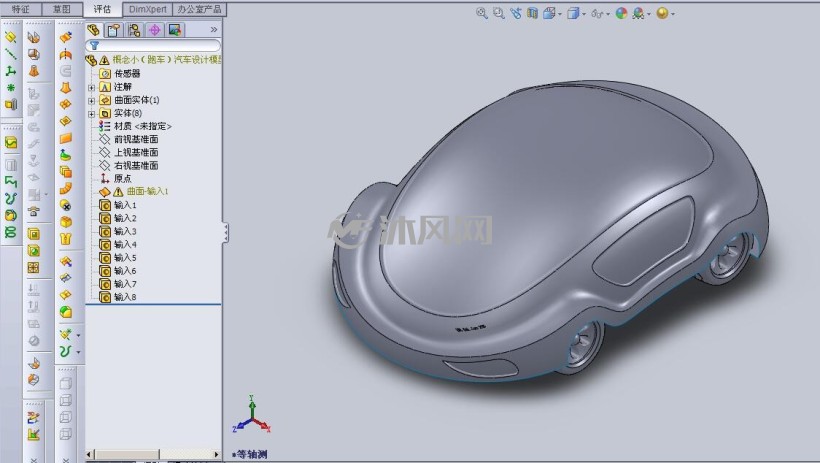The image size is (820, 463).
Task: Select the Zoom to Area tool
Action: click(x=499, y=14)
